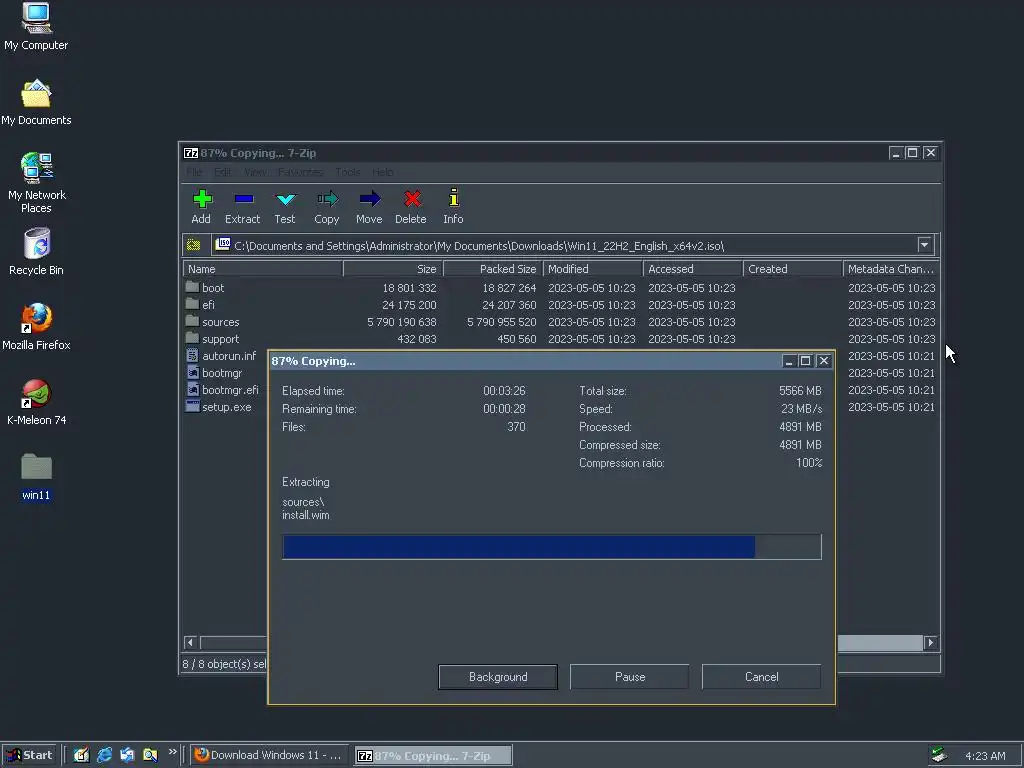1024x768 pixels.
Task: Sort by Packed Size column header
Action: pyautogui.click(x=493, y=269)
